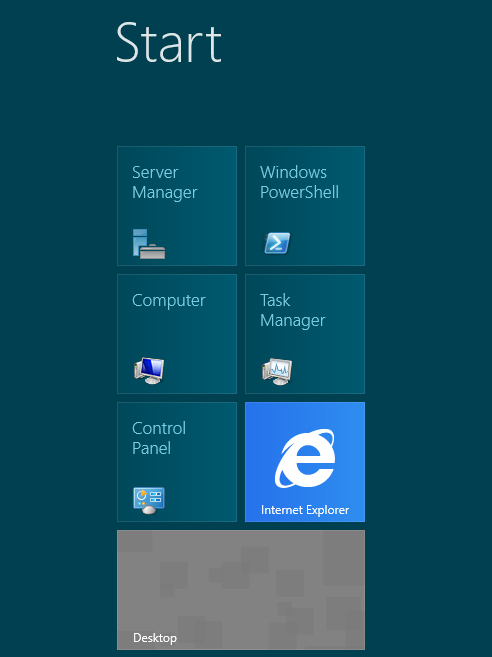The image size is (492, 657).
Task: Start Task Manager via its graph icon
Action: [x=277, y=371]
